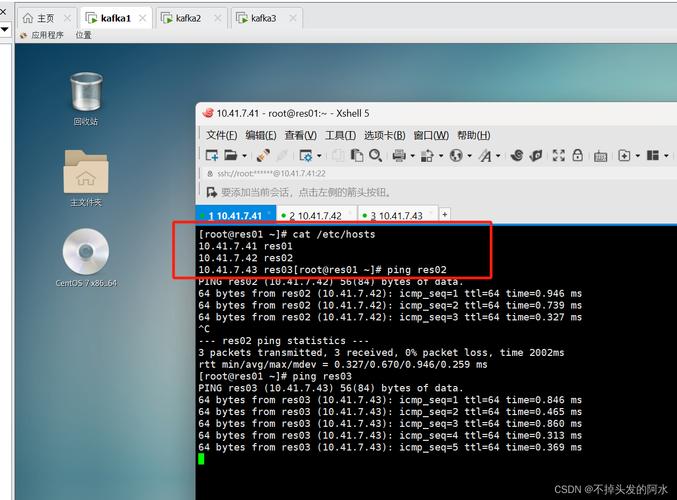Expand the globe encoding dropdown arrow

coord(469,156)
